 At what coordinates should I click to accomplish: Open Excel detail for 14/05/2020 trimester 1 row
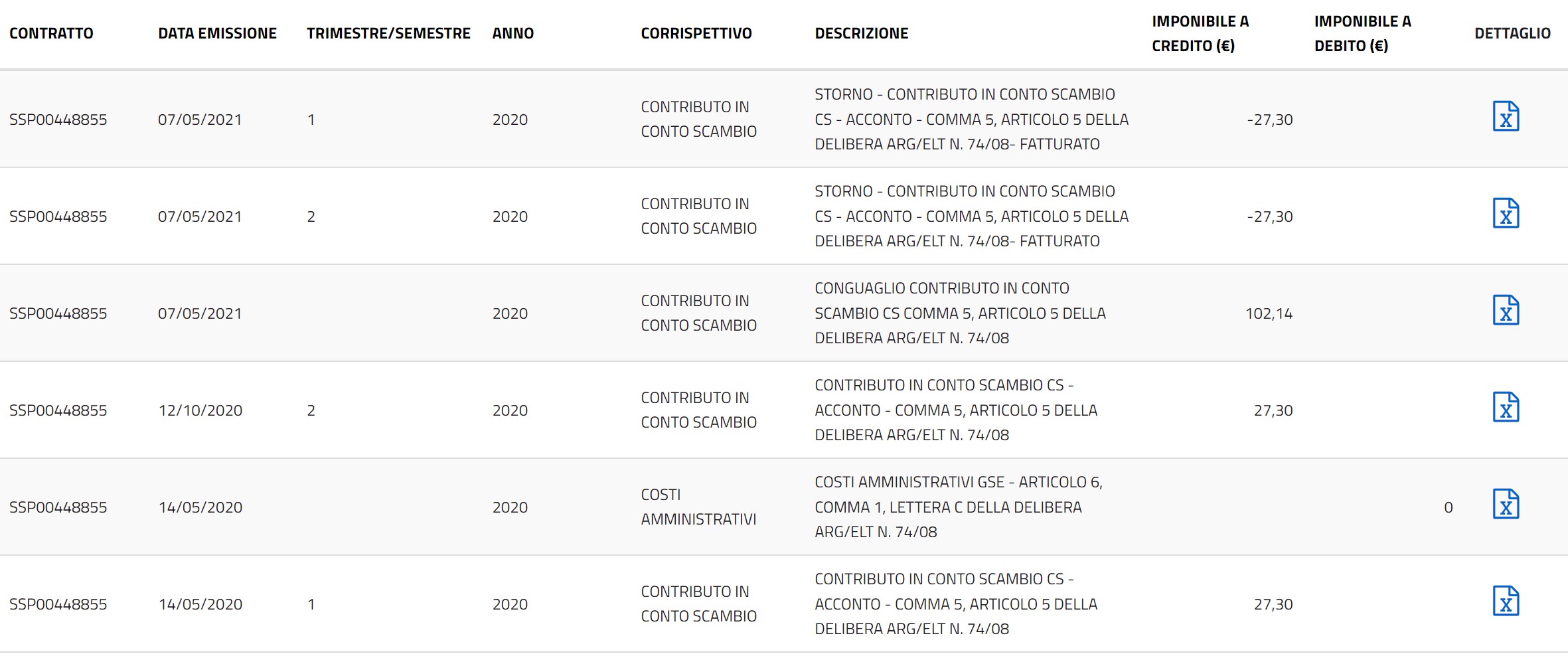click(x=1506, y=601)
